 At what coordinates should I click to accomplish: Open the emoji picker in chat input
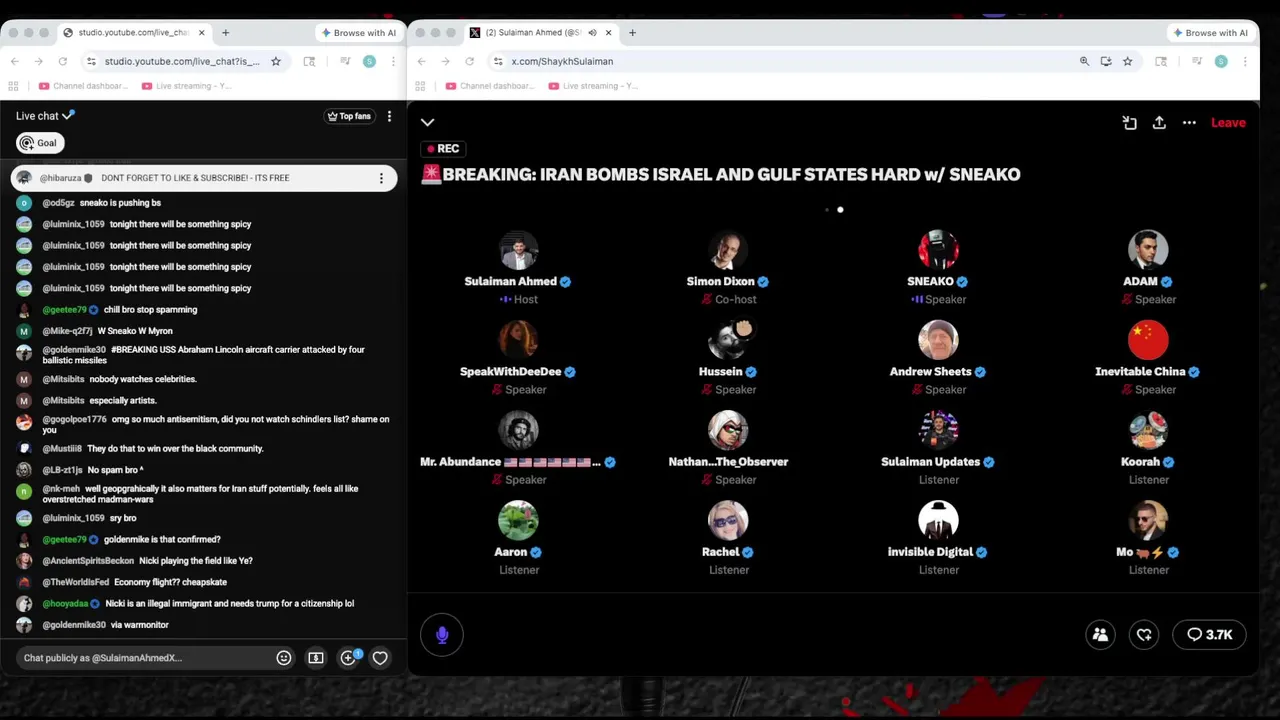(x=284, y=658)
